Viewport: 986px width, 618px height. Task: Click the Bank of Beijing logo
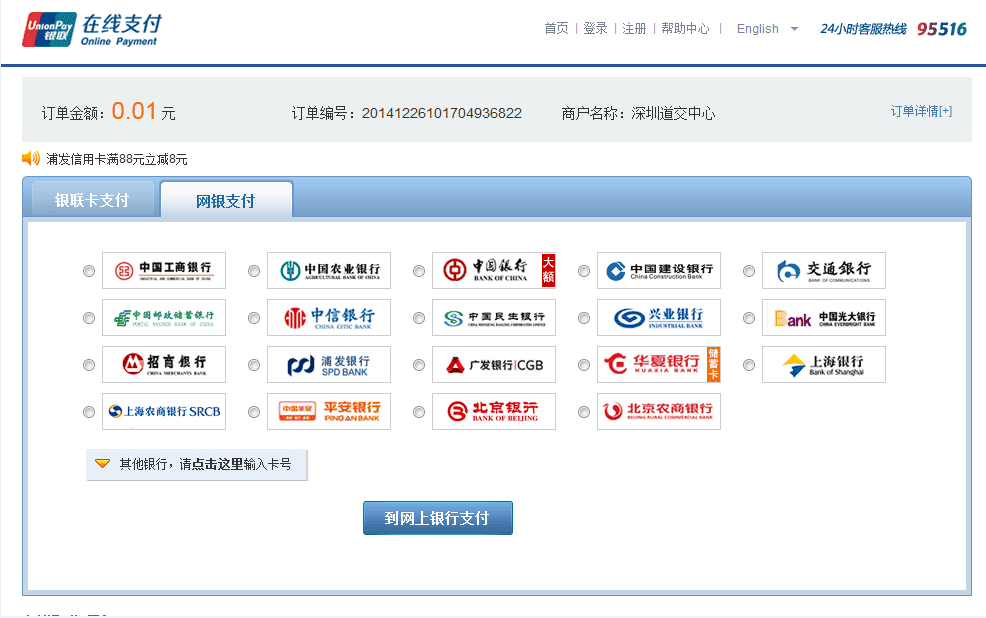pyautogui.click(x=494, y=411)
